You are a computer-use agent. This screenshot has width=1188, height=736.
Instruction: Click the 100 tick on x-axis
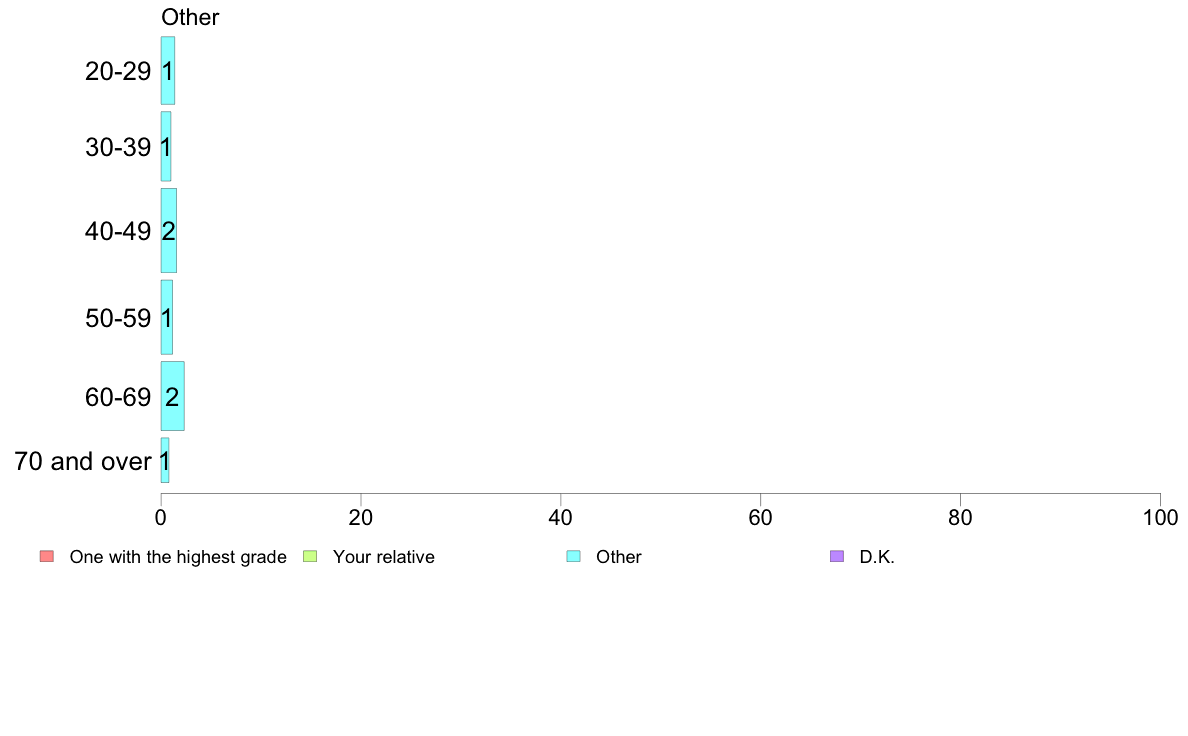pyautogui.click(x=1160, y=518)
